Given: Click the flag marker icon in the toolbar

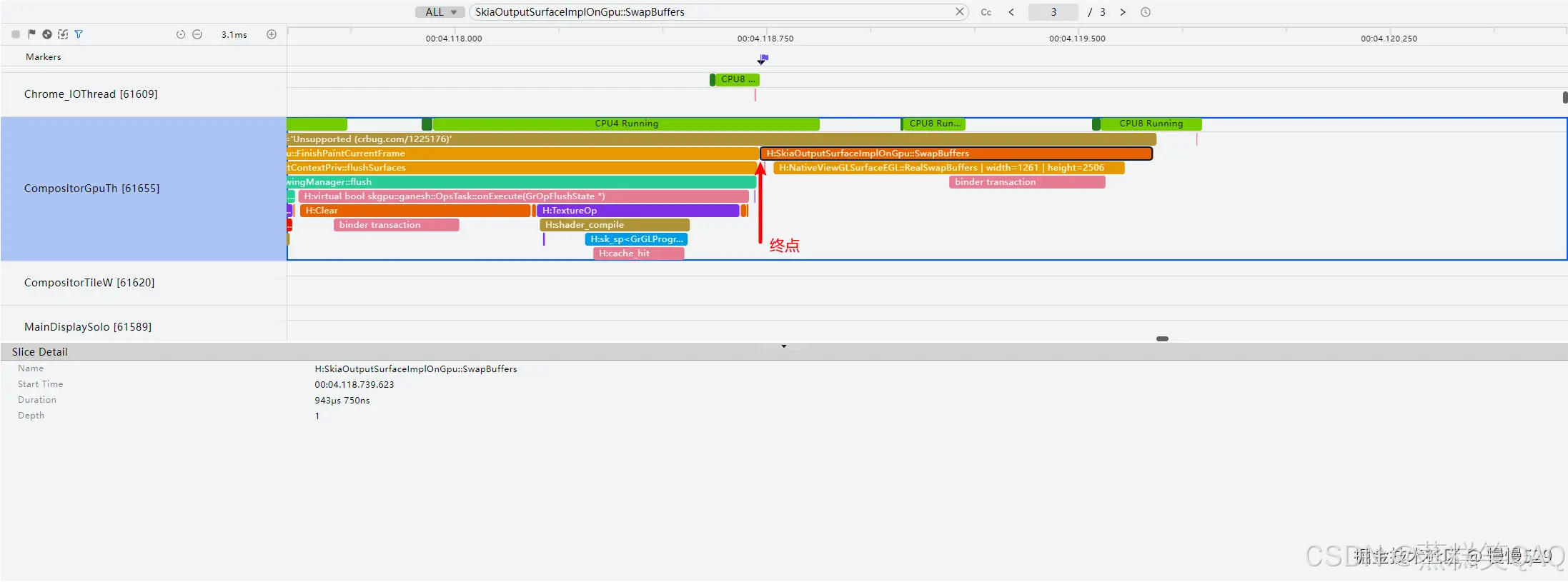Looking at the screenshot, I should tap(31, 34).
